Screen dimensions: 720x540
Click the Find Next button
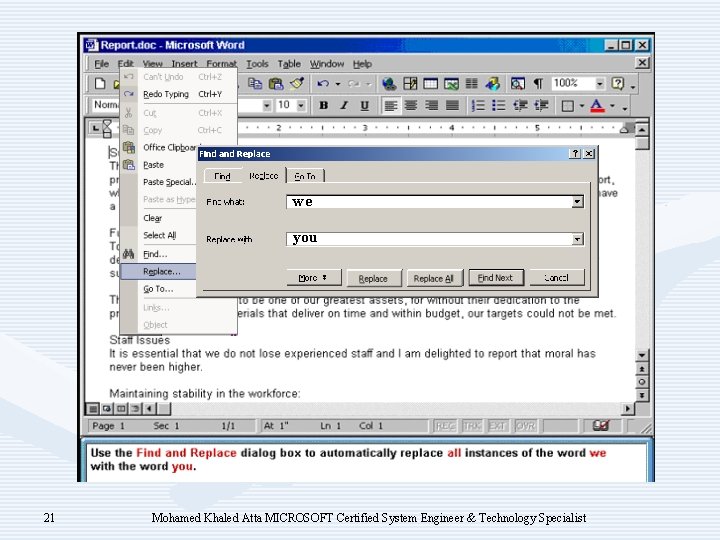[x=495, y=278]
